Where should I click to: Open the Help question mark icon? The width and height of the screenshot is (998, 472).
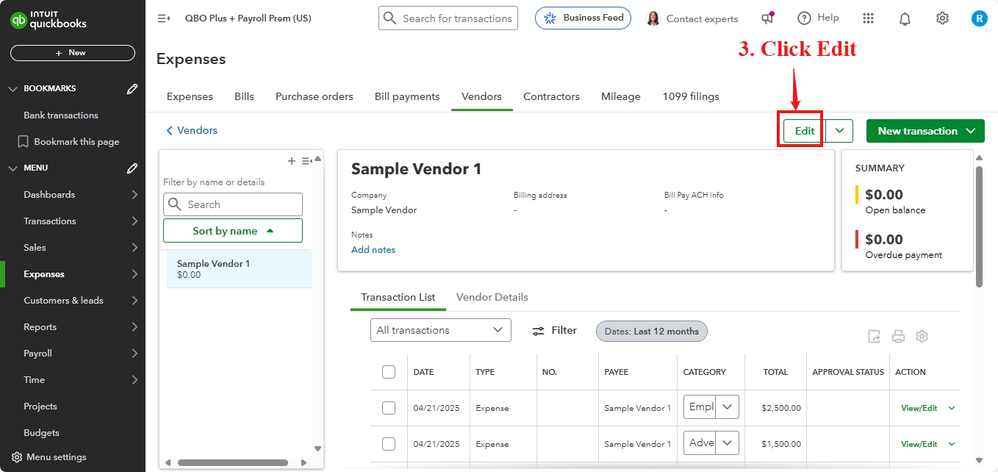[805, 18]
